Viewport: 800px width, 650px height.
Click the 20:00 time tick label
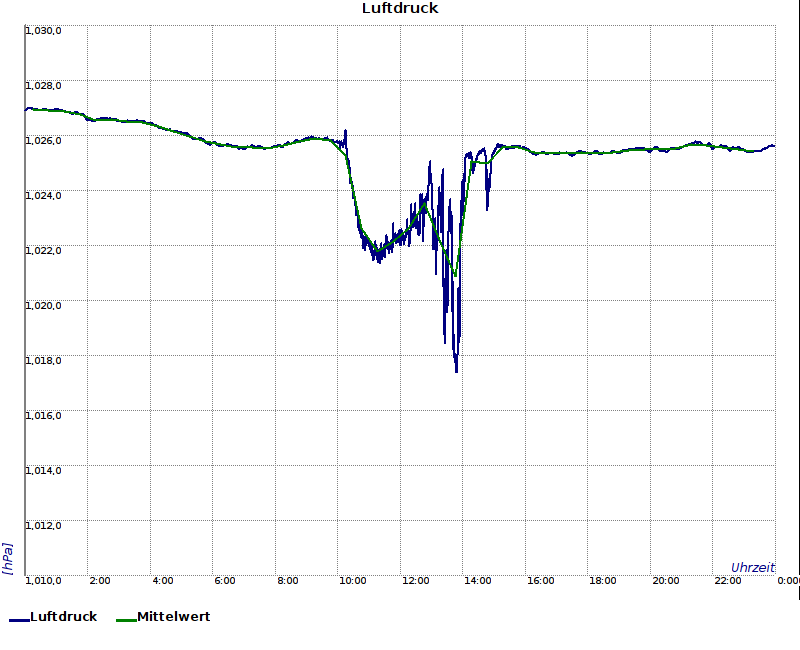[666, 581]
